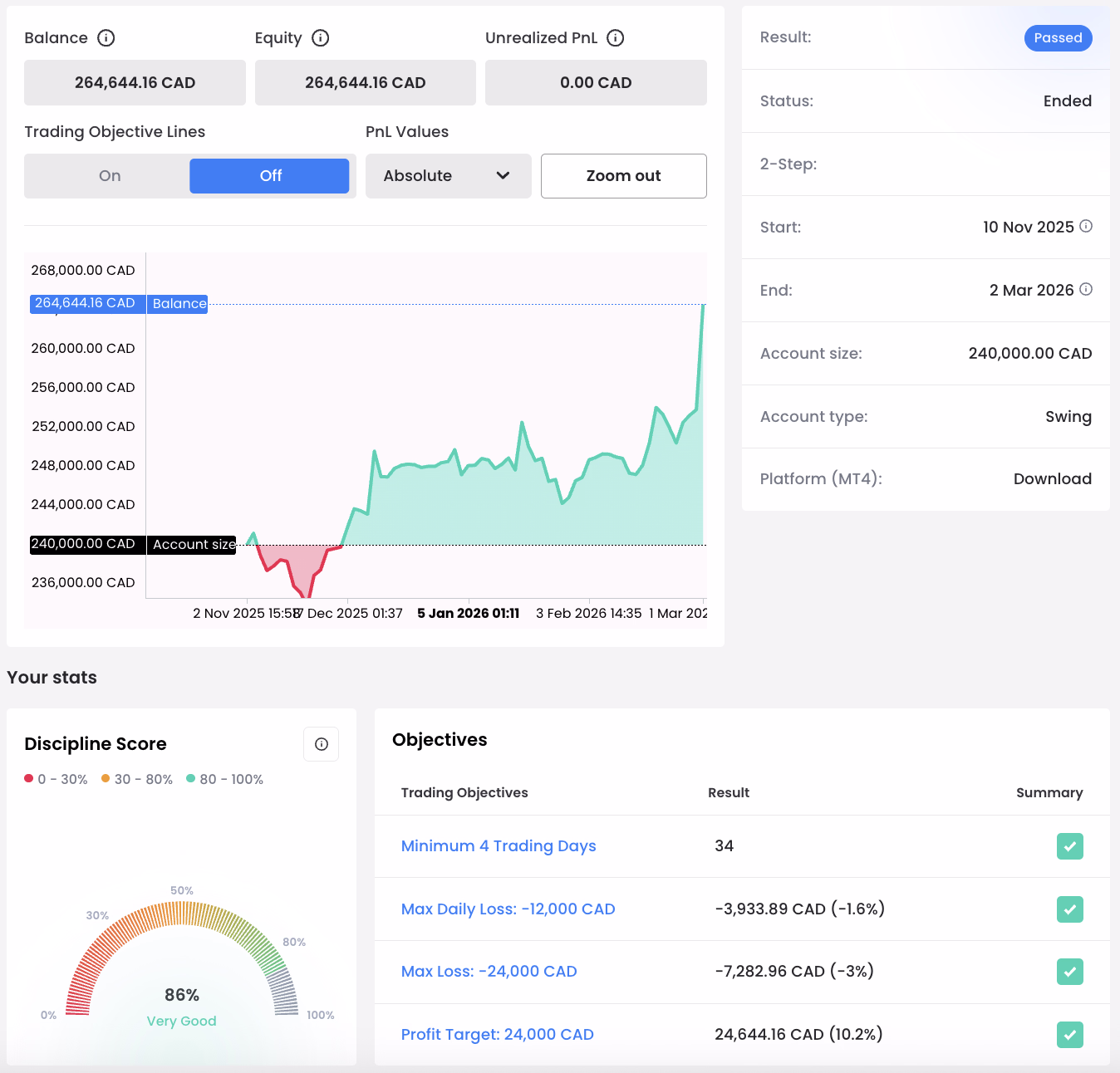Click the 86% discipline score gauge value
Image resolution: width=1120 pixels, height=1073 pixels.
[182, 995]
